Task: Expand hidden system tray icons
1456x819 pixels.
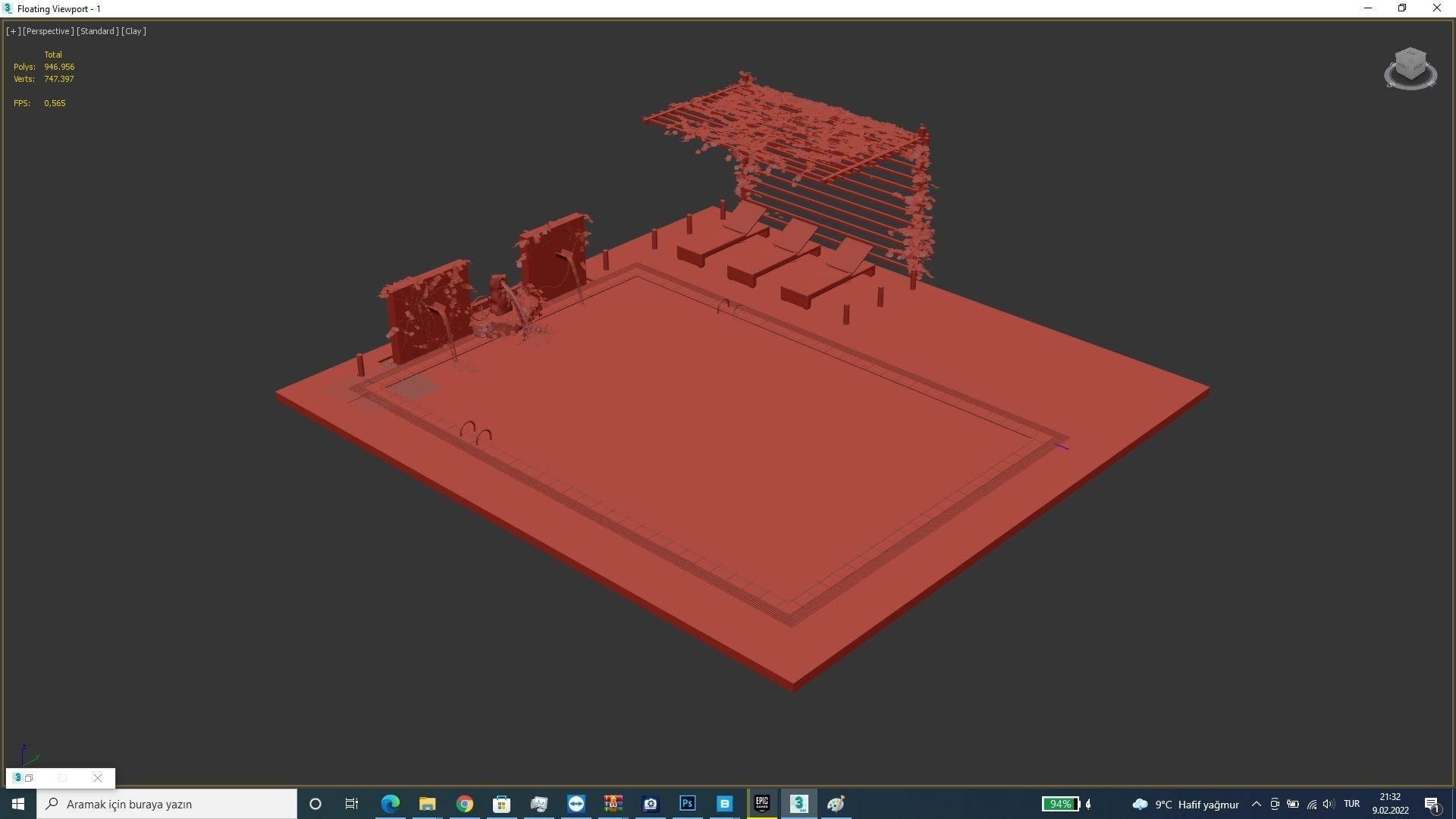Action: [x=1256, y=804]
